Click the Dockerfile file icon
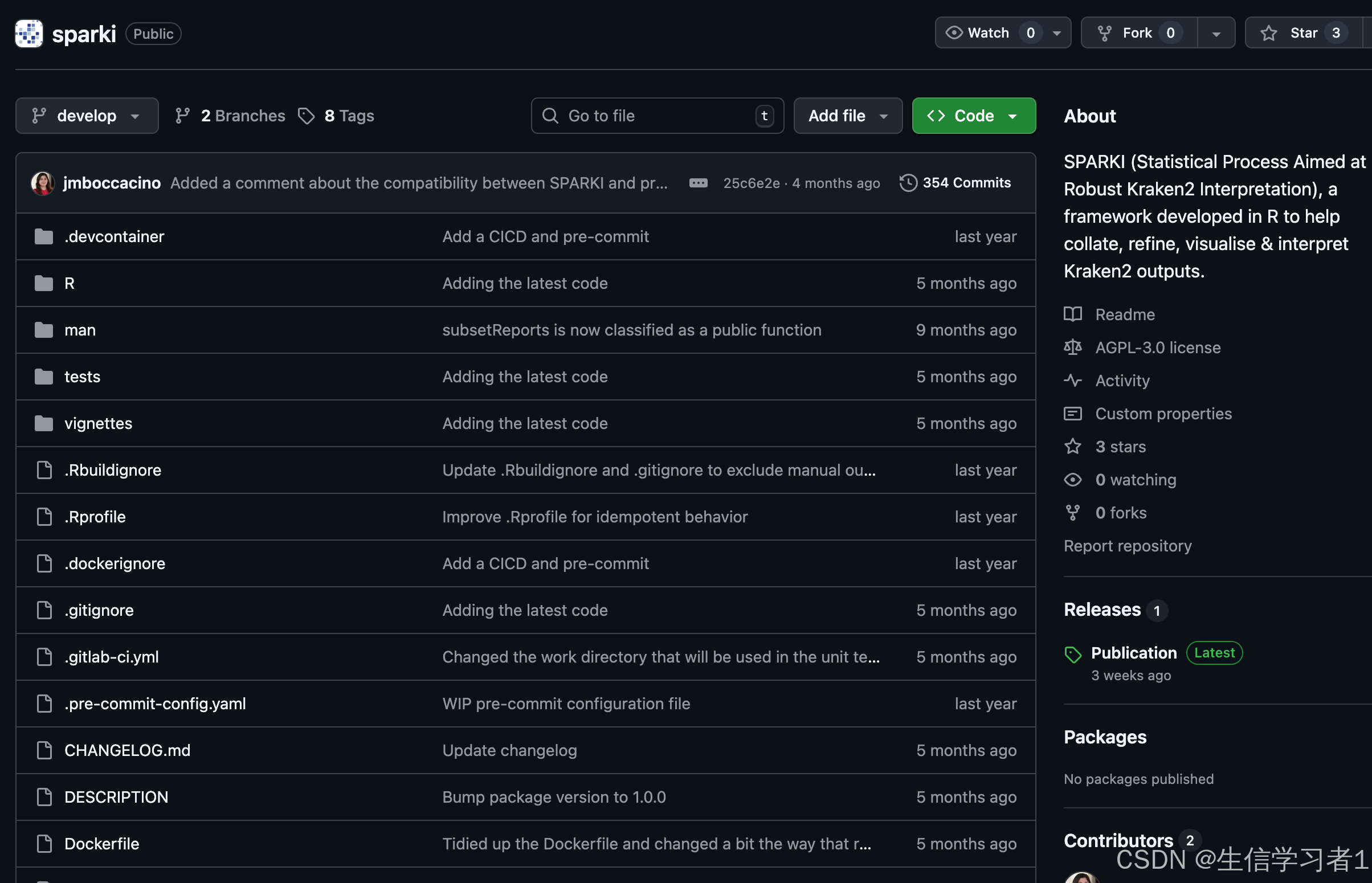Viewport: 1372px width, 883px height. point(44,844)
